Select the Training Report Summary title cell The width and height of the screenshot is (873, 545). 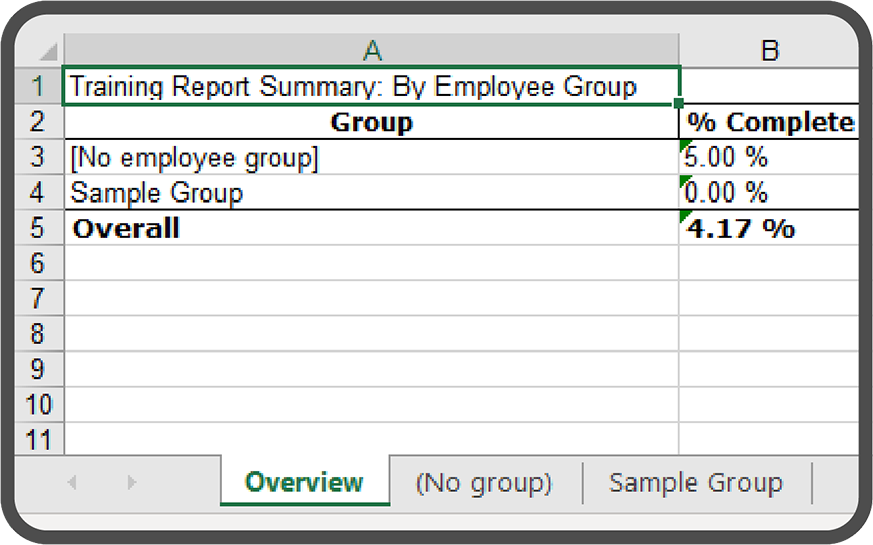372,86
